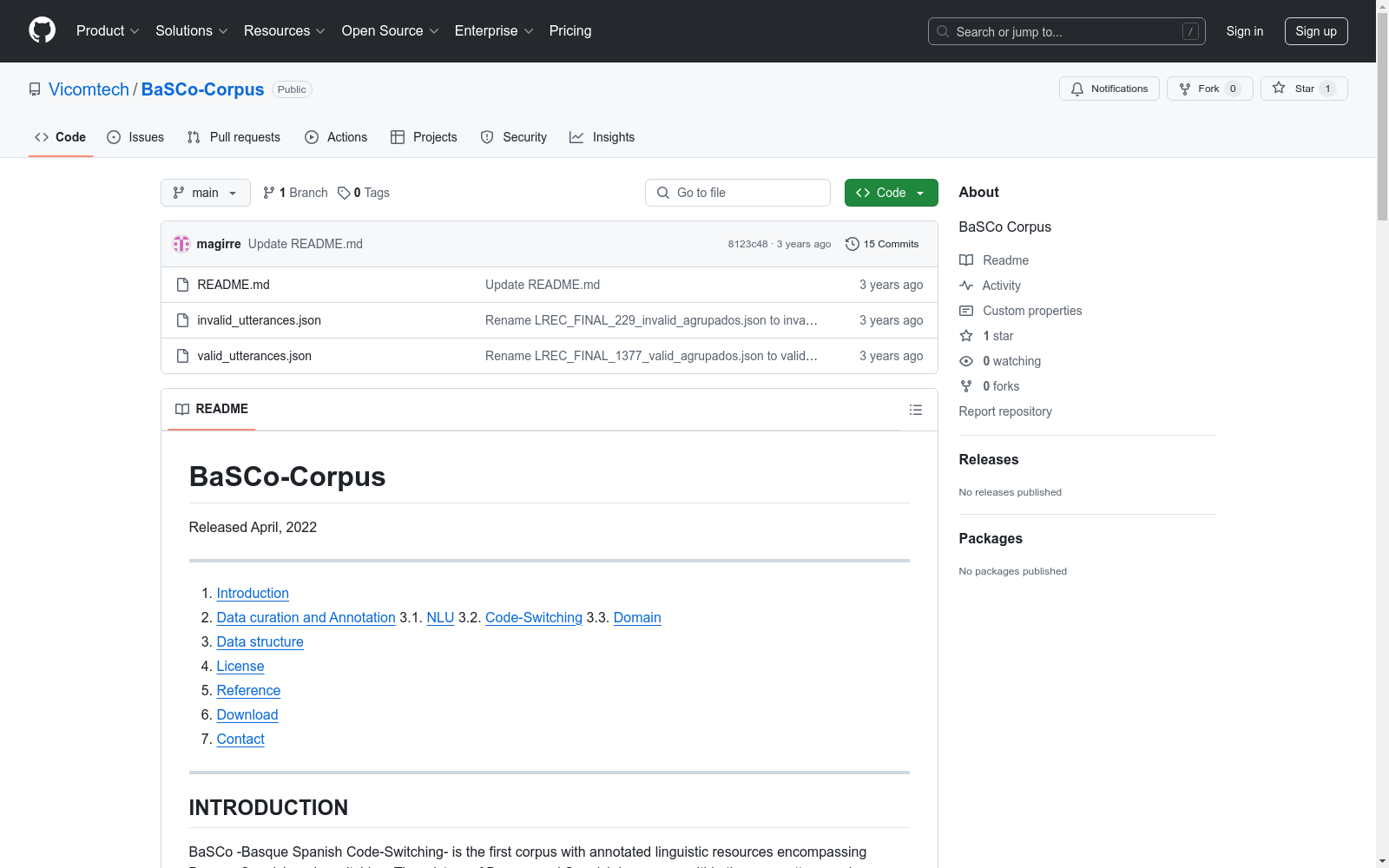Click the book icon on README tab
1389x868 pixels.
click(182, 409)
